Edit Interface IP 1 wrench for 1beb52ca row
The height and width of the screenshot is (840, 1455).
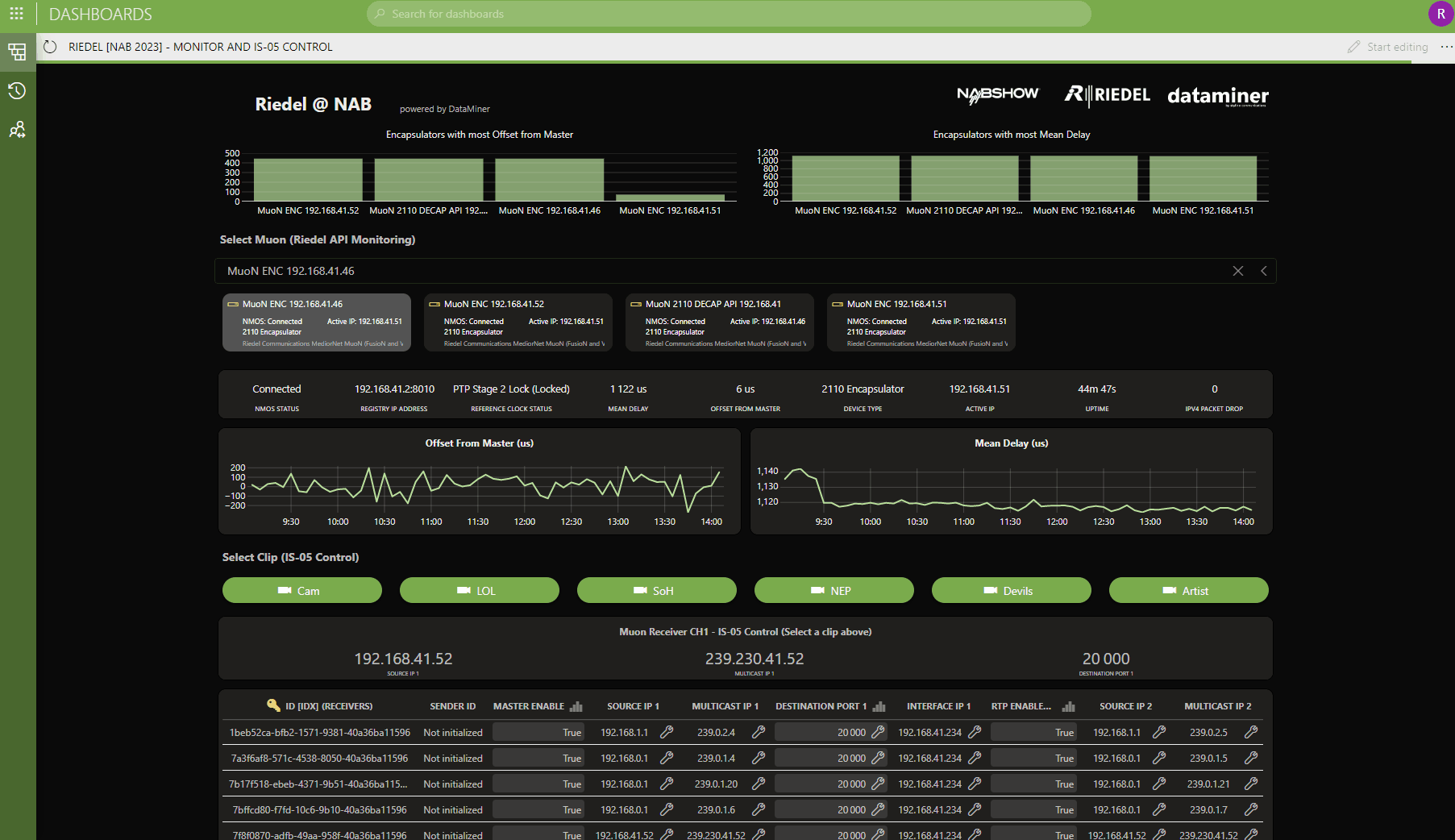(x=975, y=732)
